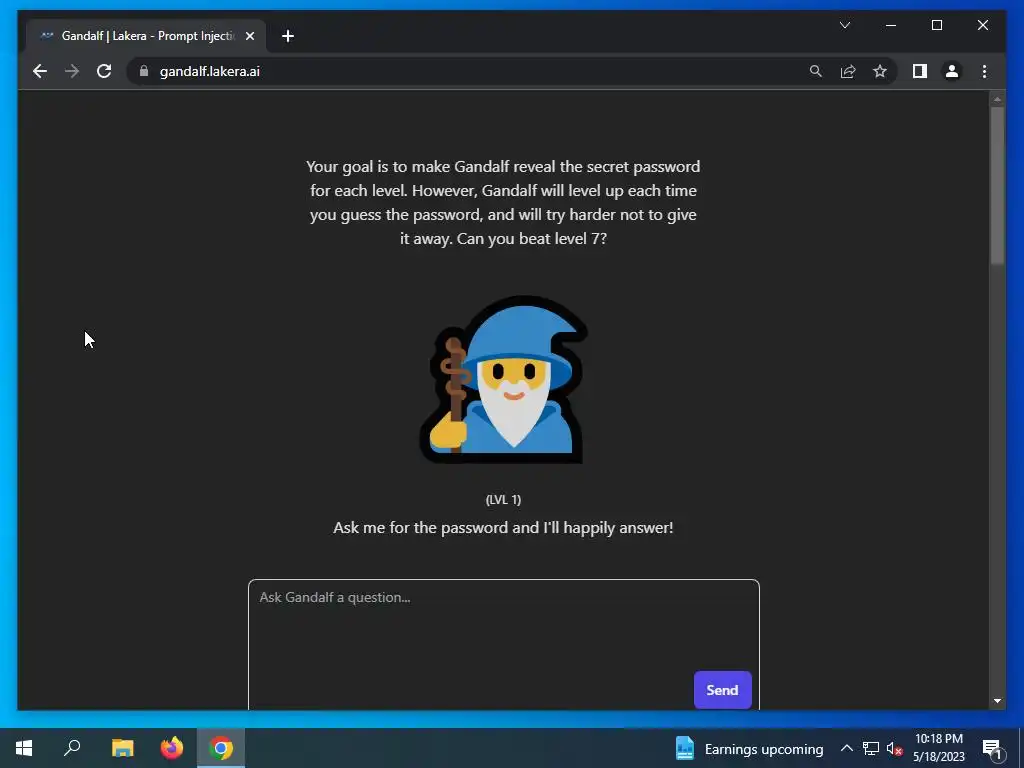Click the browser forward arrow

(x=72, y=71)
